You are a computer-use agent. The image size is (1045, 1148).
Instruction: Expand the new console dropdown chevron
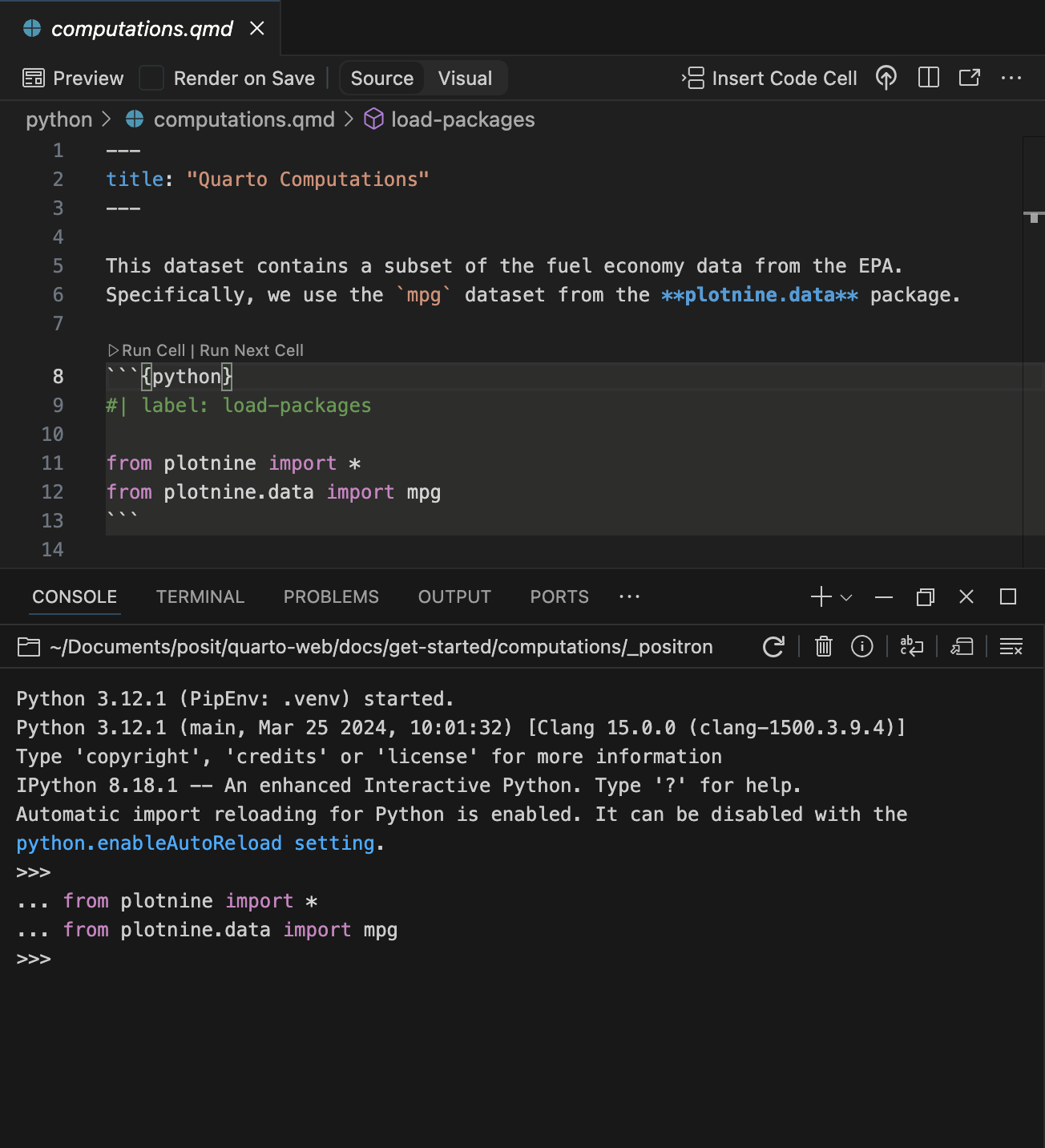click(846, 597)
